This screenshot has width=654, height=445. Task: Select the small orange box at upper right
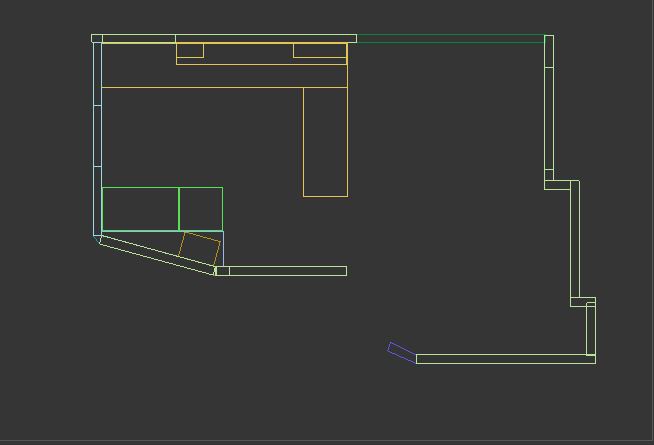pos(319,50)
